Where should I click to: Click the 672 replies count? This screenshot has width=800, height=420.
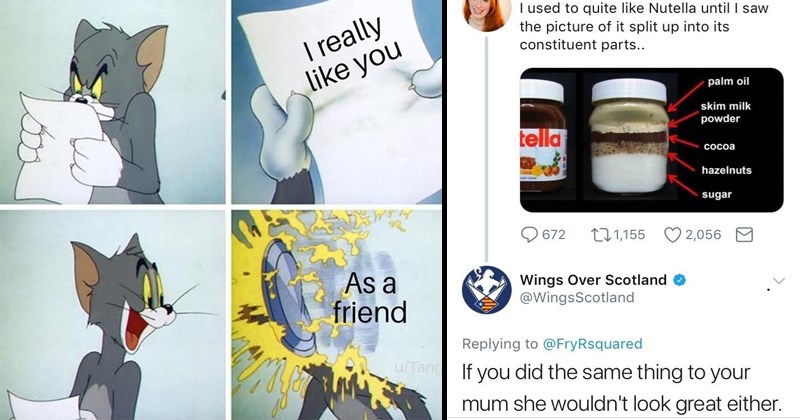click(554, 235)
